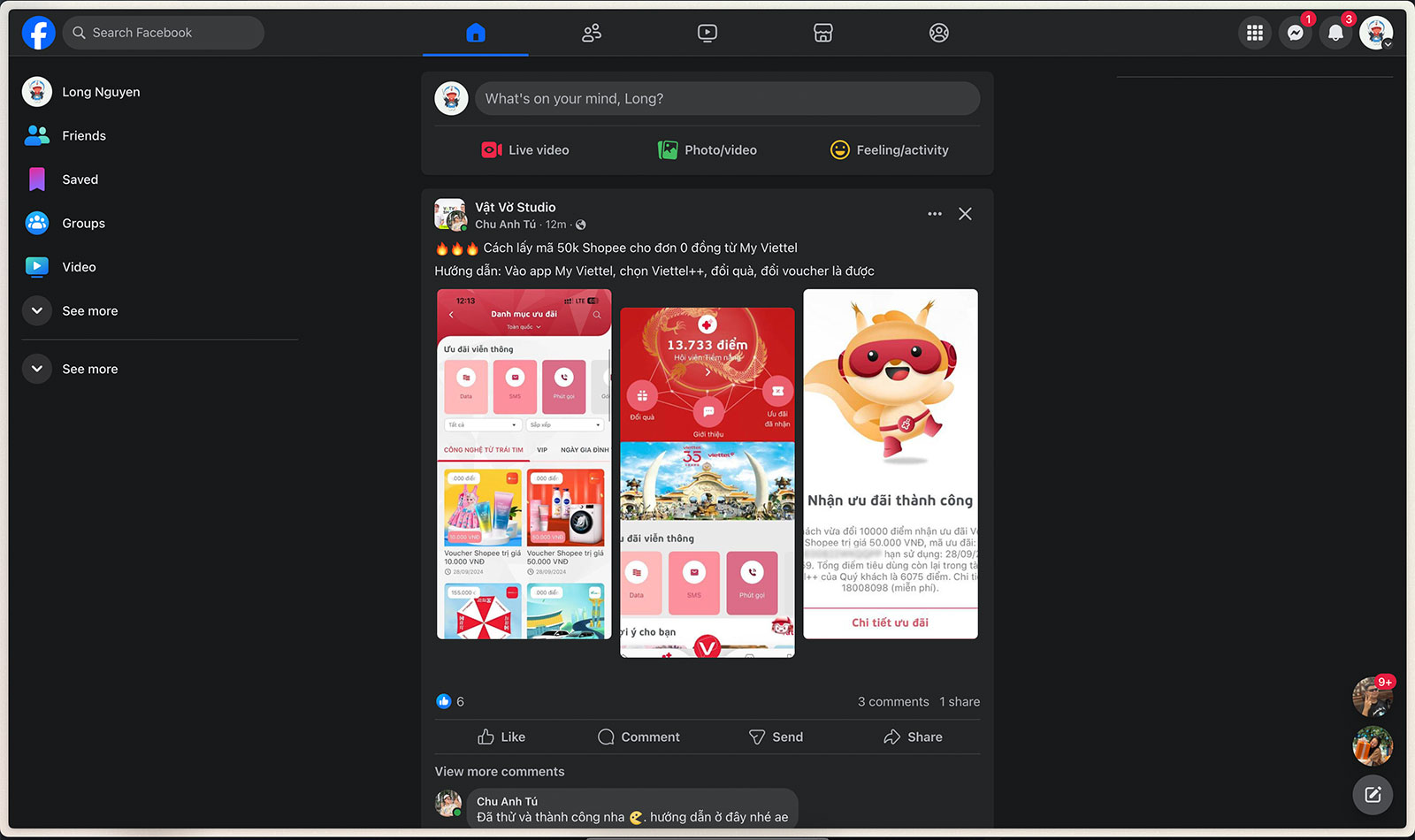Expand the first See more list
Image resolution: width=1415 pixels, height=840 pixels.
160,310
